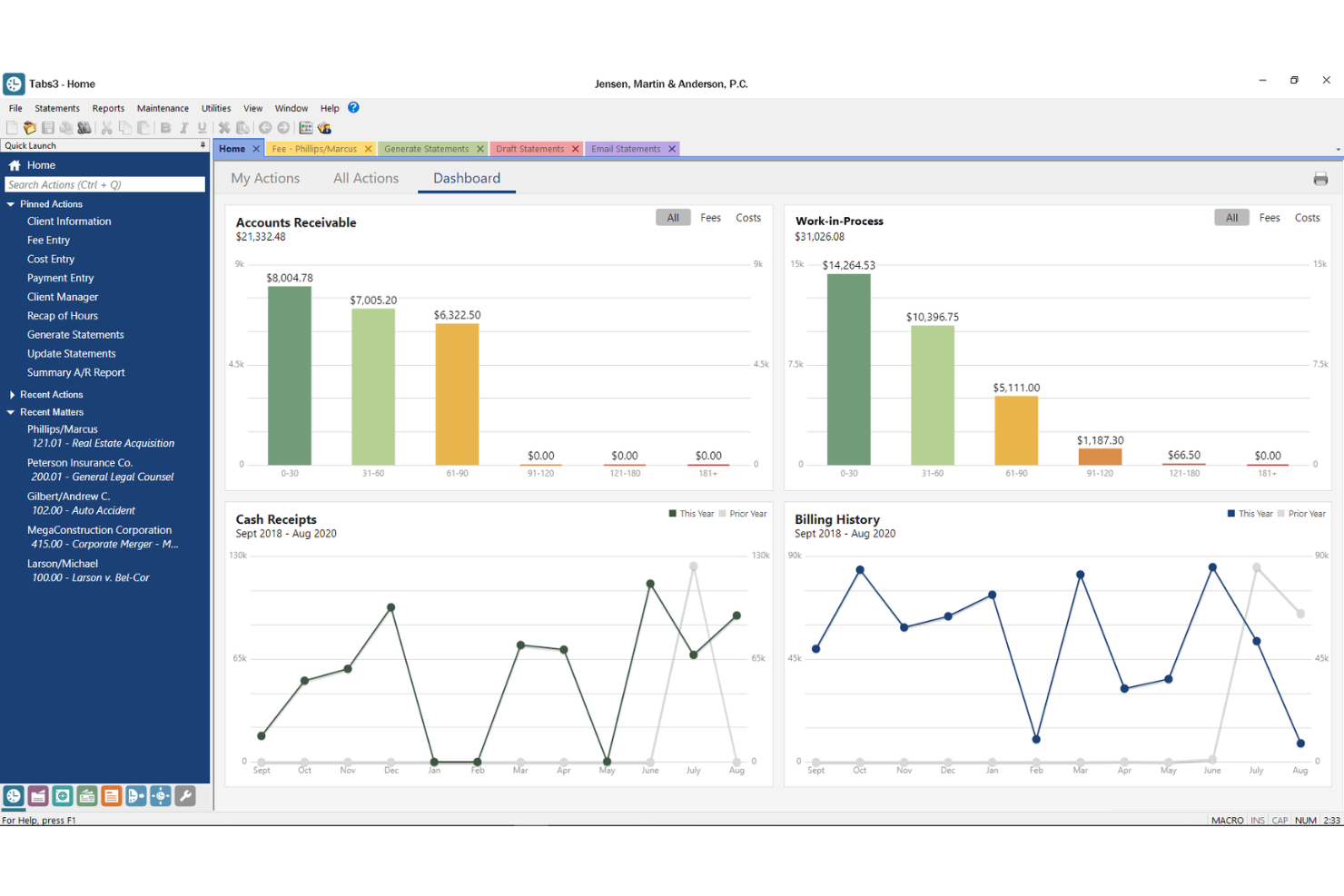
Task: Select Costs filter in Work-in-Process
Action: [x=1308, y=218]
